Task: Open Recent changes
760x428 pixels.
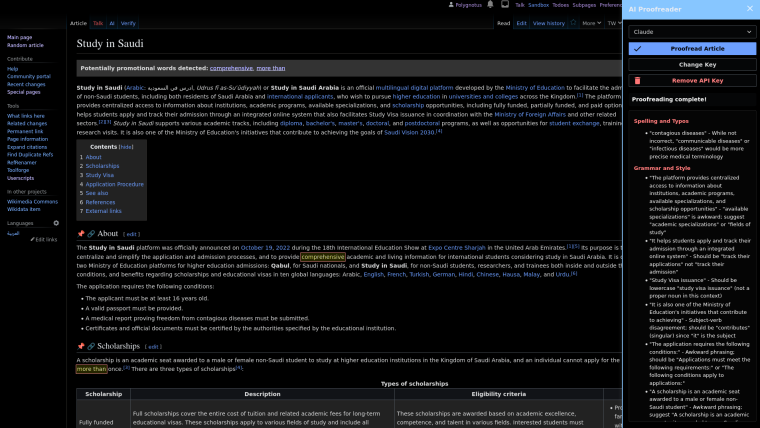Action: tap(26, 84)
